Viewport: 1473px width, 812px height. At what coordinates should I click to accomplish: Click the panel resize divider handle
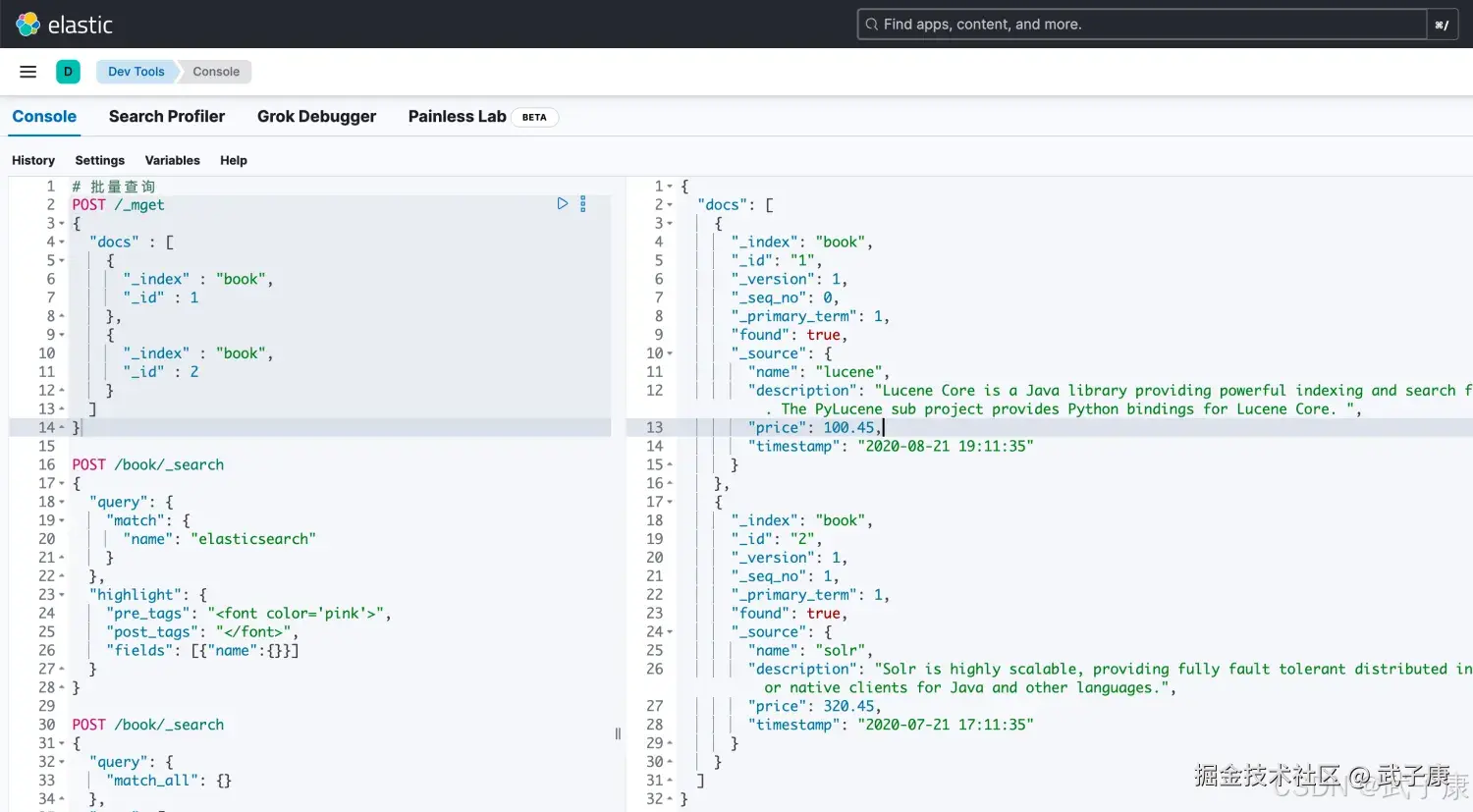coord(618,733)
